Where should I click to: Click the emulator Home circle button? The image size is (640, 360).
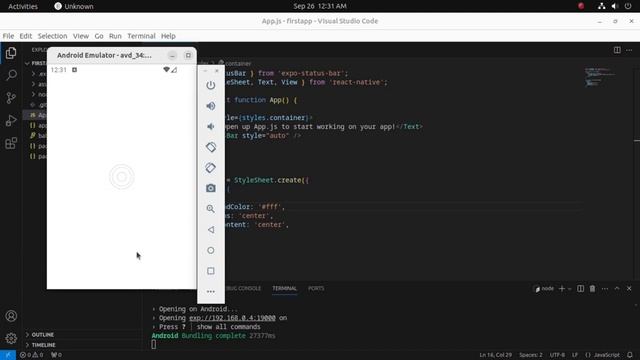click(x=211, y=250)
